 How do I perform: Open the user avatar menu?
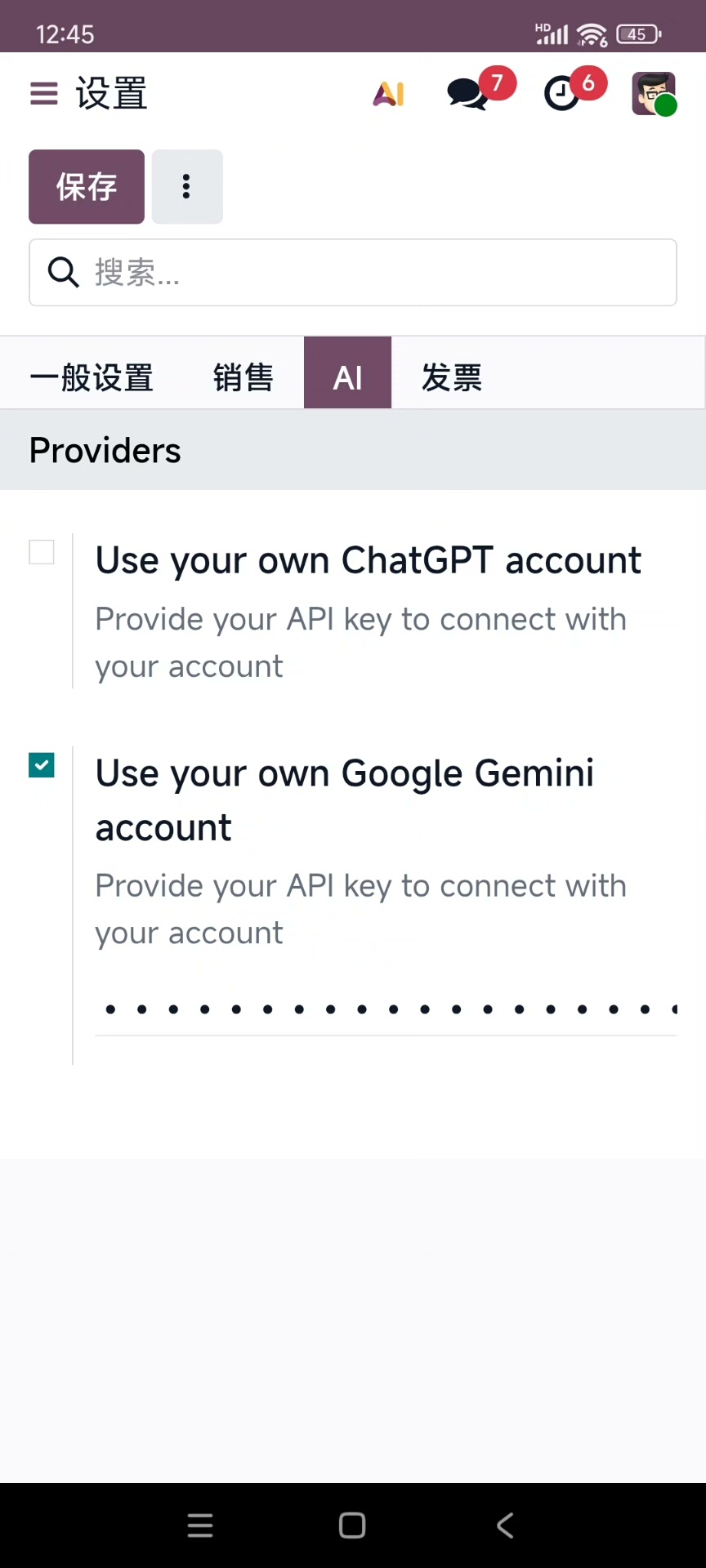coord(654,94)
